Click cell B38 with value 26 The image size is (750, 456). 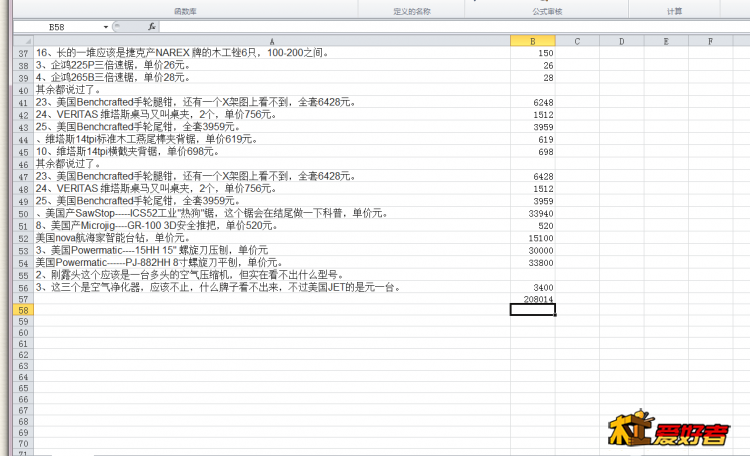(532, 65)
